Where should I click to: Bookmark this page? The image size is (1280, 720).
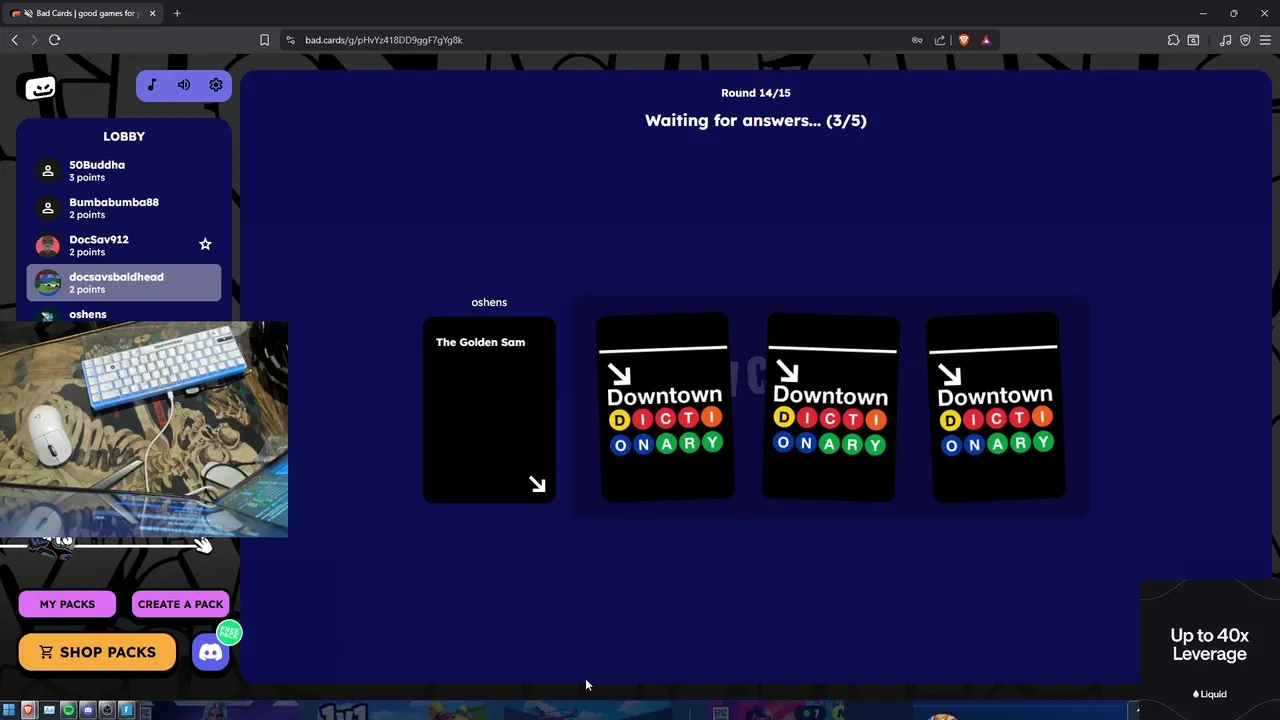(x=264, y=40)
